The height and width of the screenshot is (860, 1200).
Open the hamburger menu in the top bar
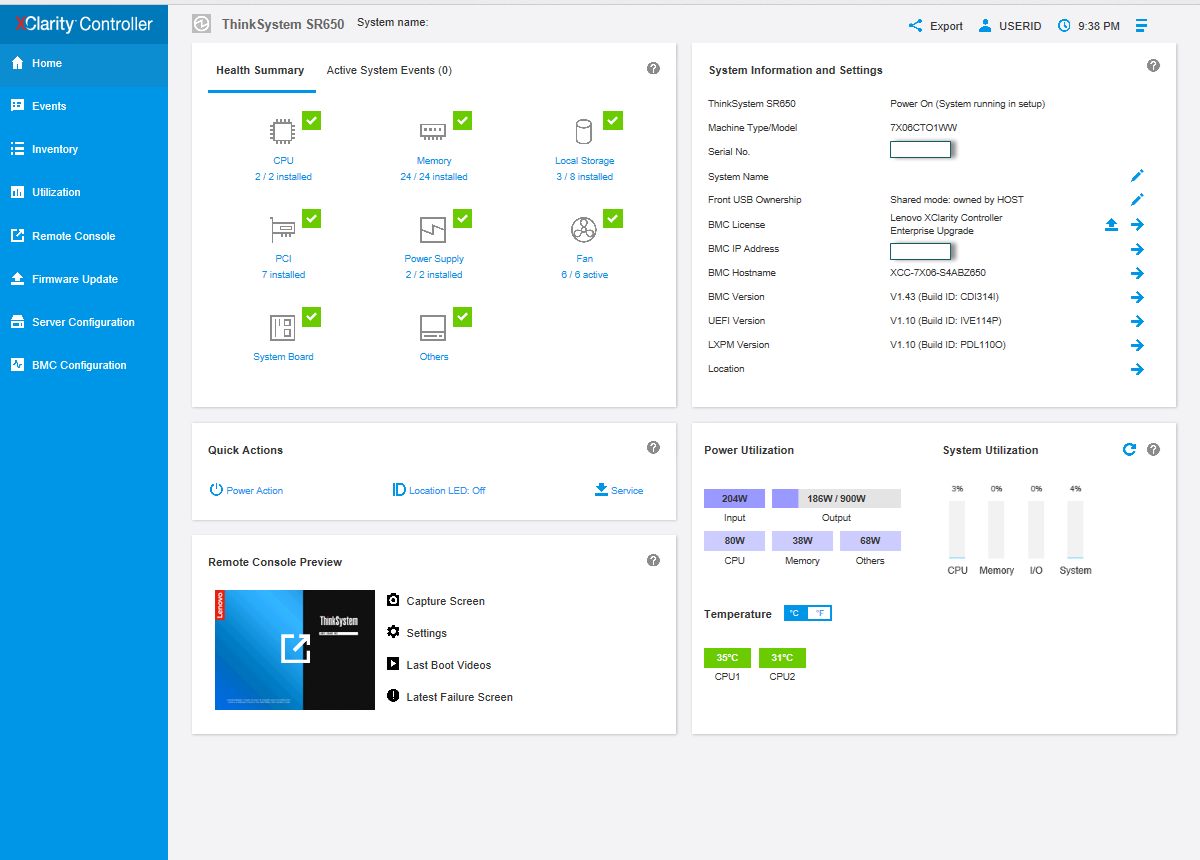click(x=1141, y=26)
